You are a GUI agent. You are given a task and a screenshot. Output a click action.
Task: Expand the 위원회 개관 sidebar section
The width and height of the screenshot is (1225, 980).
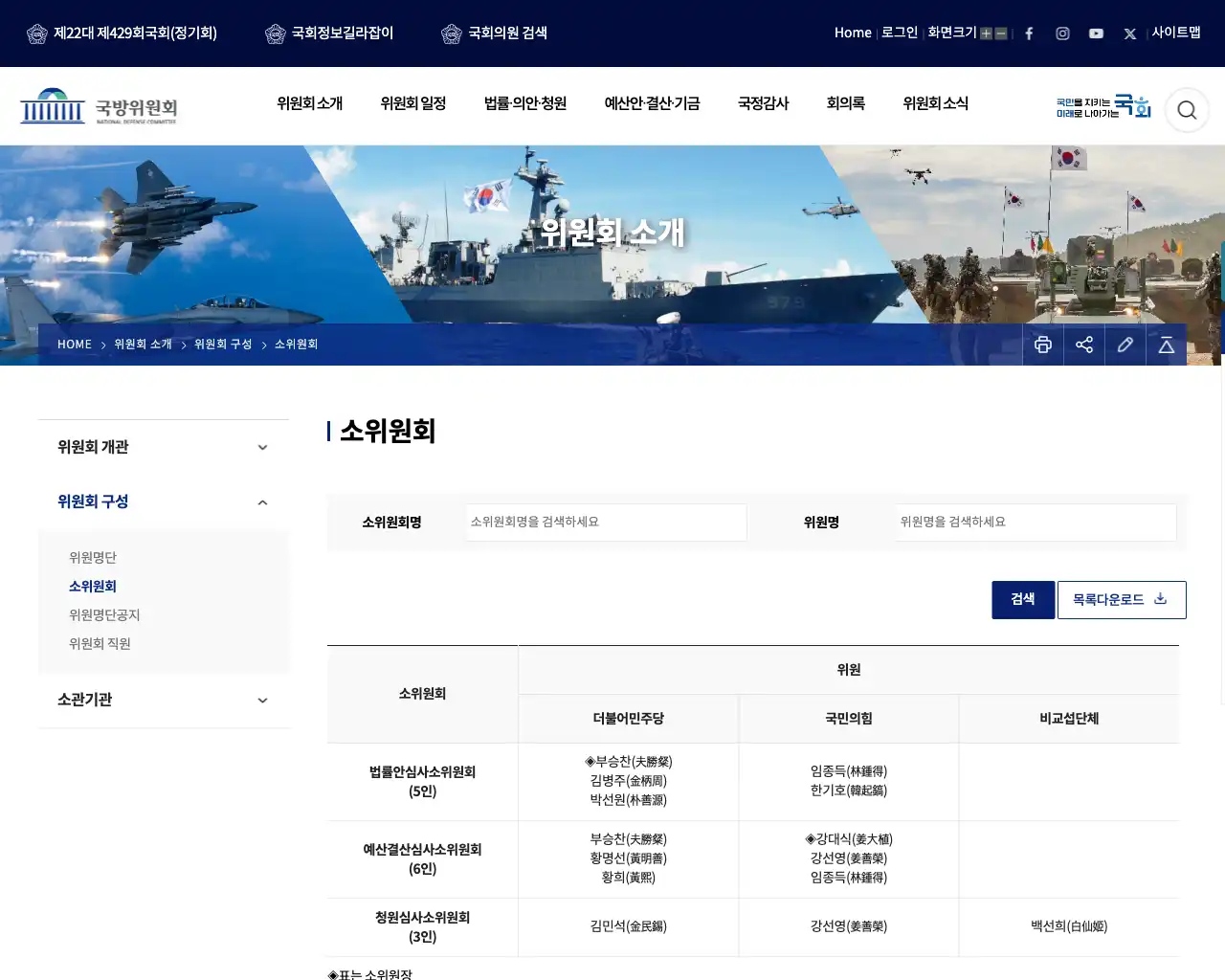pos(164,447)
